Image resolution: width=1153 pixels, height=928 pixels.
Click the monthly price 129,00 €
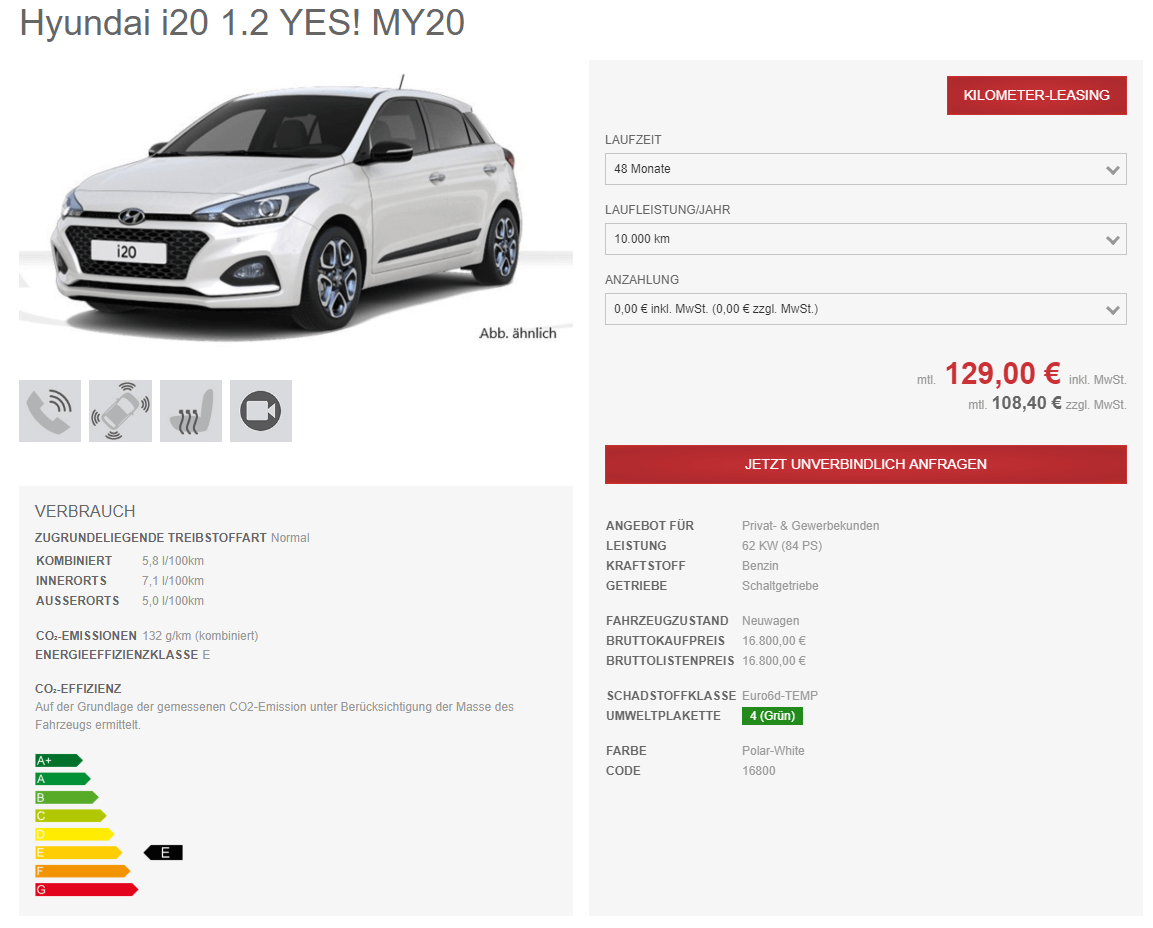click(1002, 374)
